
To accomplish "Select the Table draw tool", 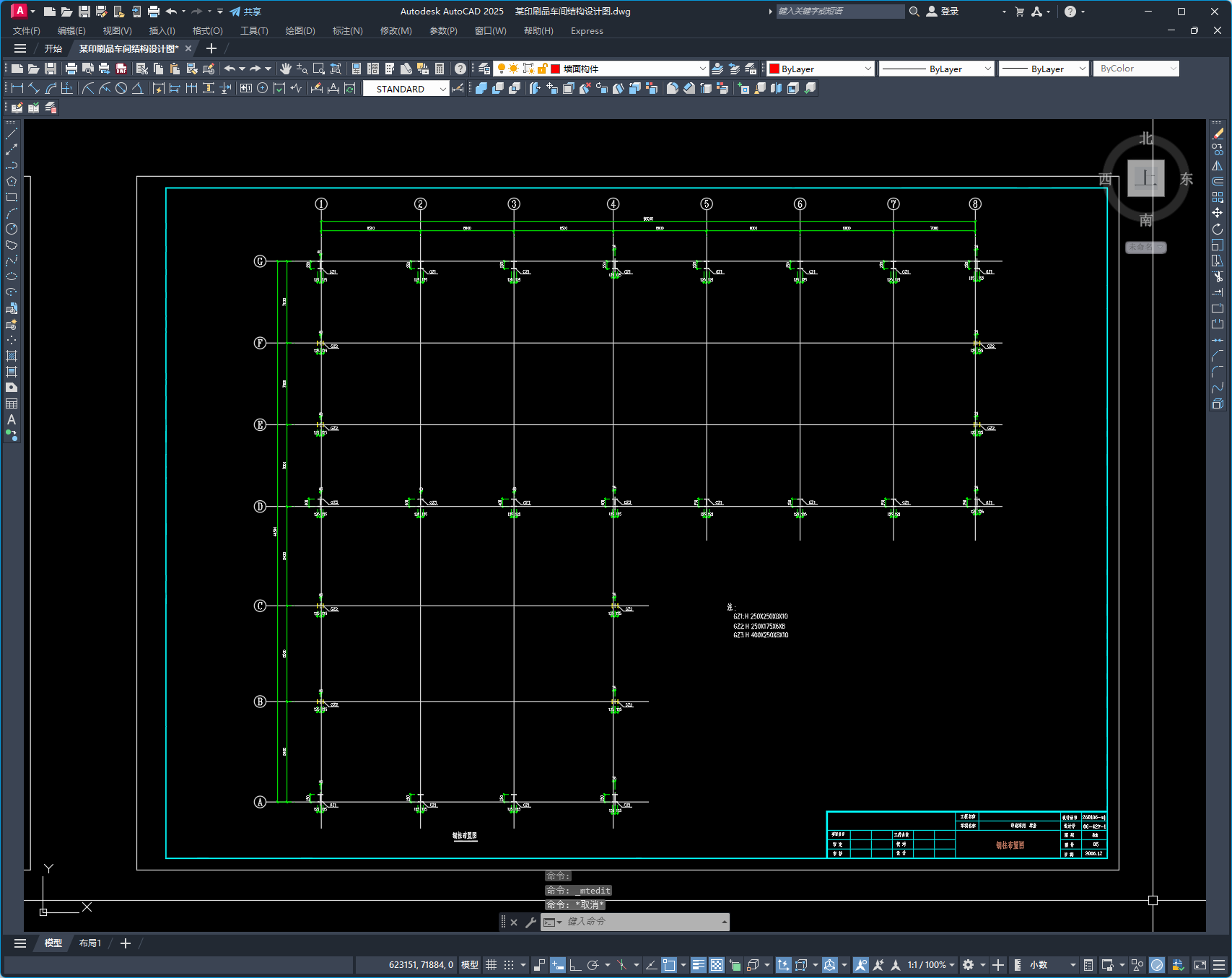I will pos(12,403).
